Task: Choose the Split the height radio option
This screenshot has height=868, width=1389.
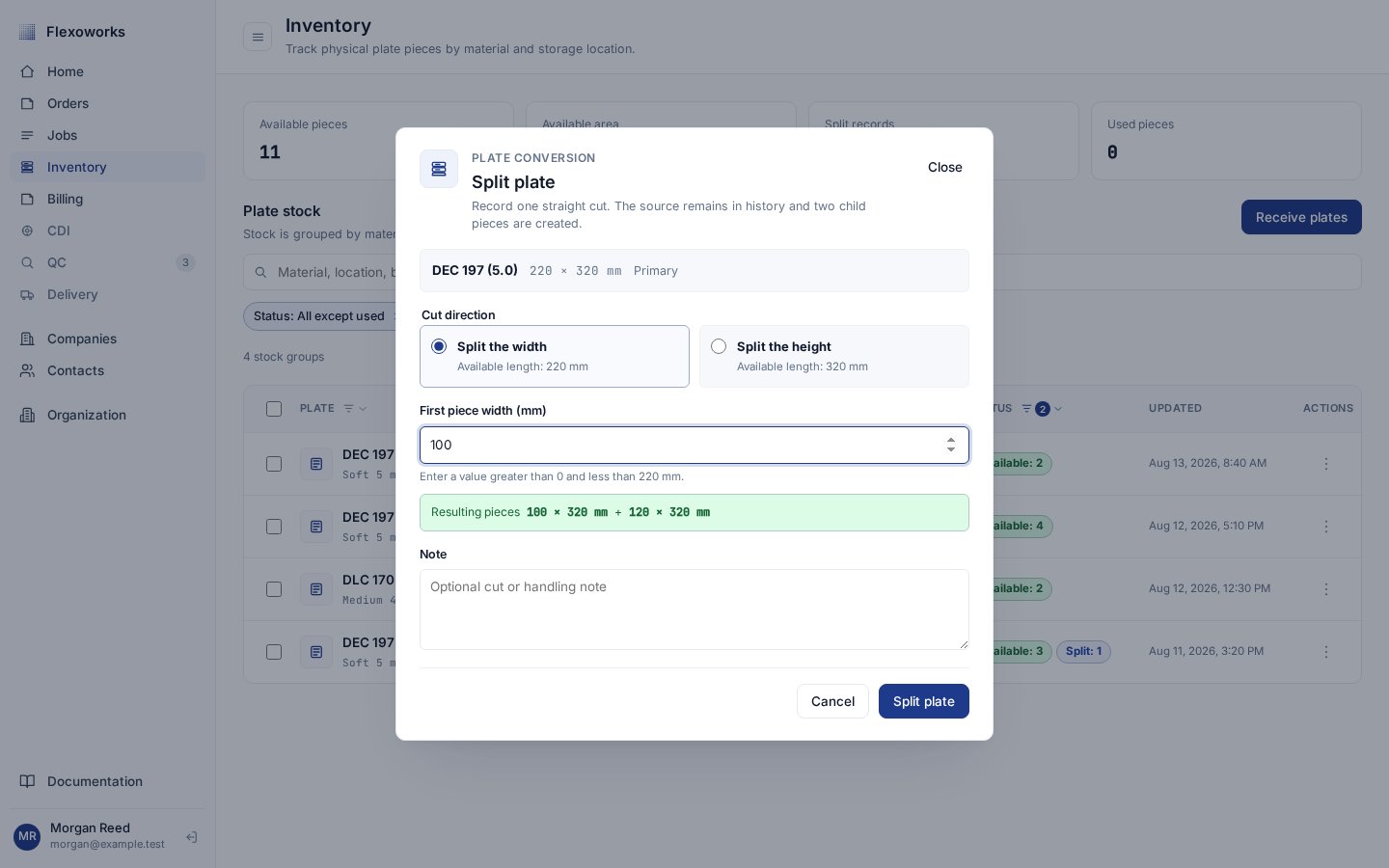Action: [x=719, y=346]
